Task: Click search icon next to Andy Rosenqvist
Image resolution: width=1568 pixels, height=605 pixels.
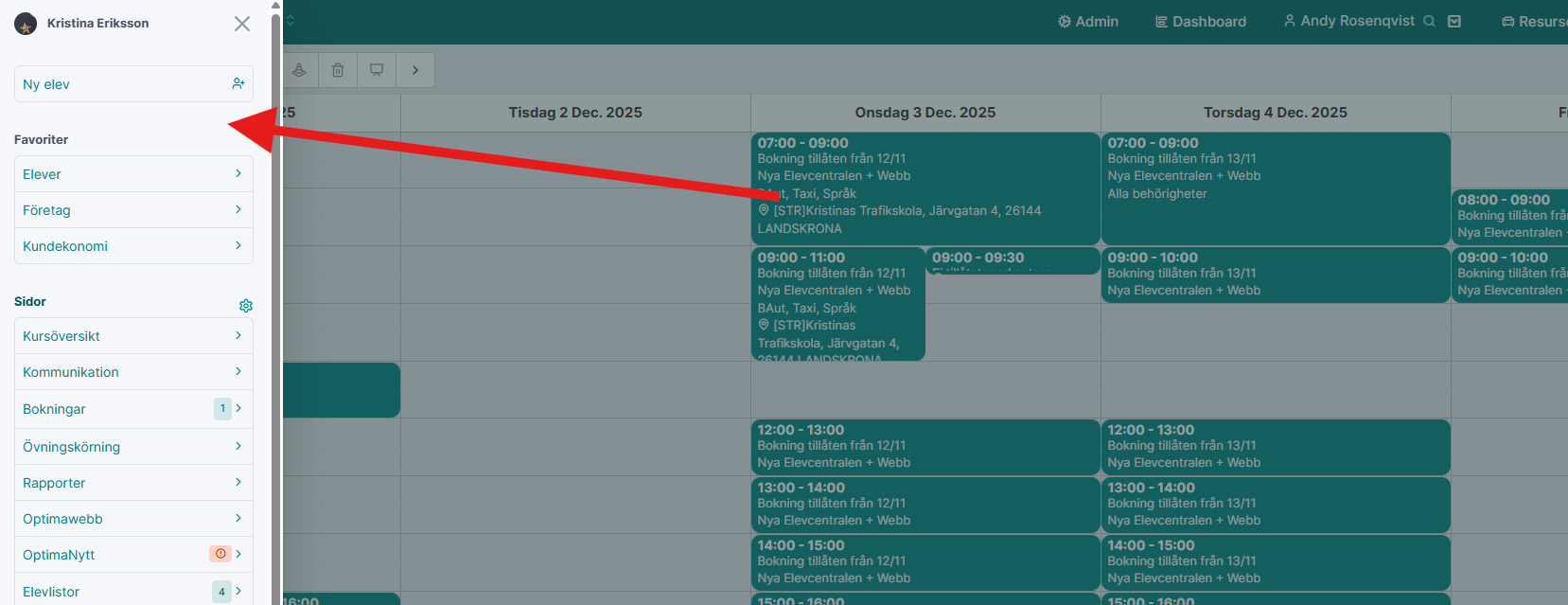Action: [1429, 21]
